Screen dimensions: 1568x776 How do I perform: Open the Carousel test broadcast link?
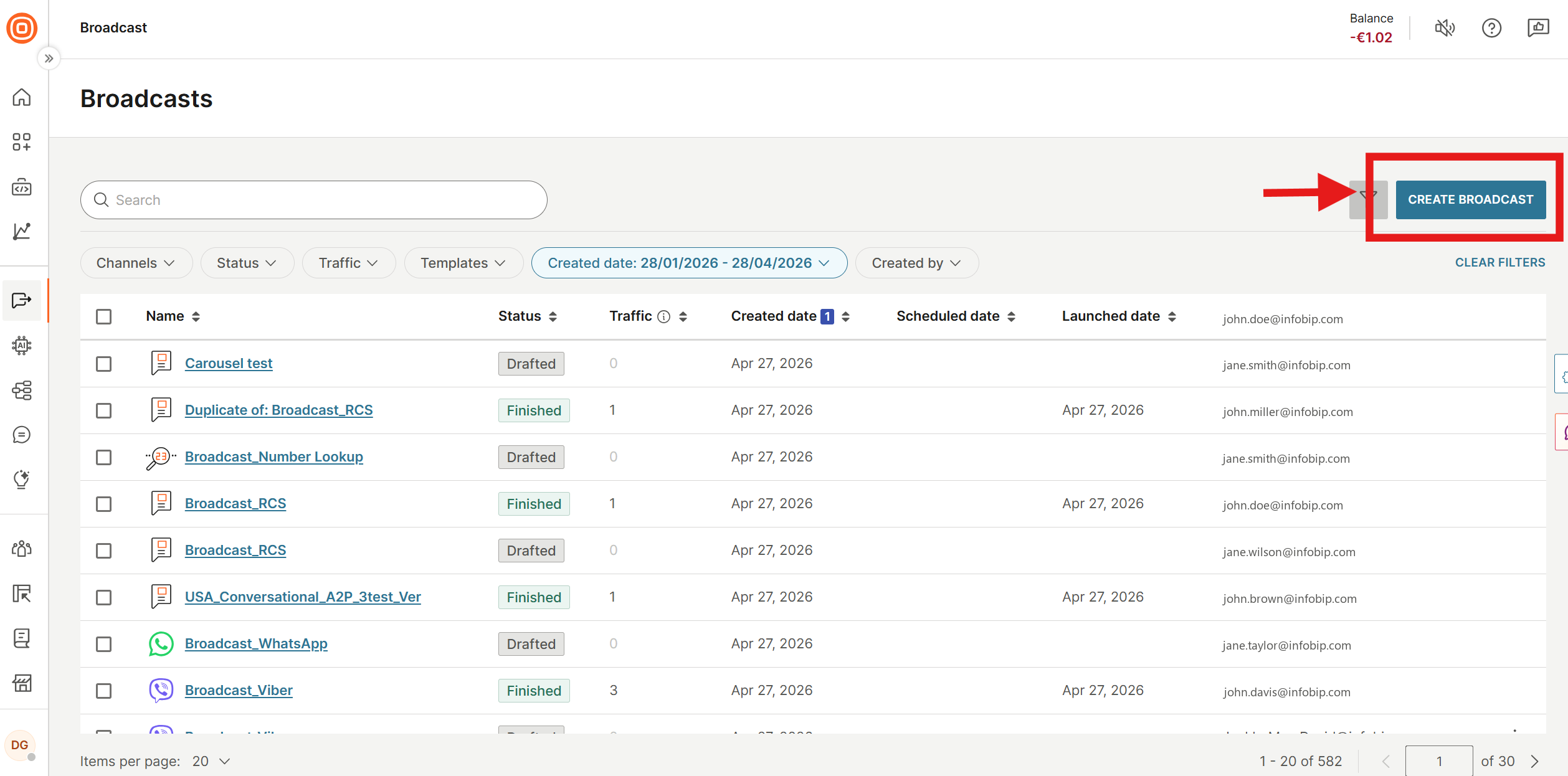coord(229,363)
